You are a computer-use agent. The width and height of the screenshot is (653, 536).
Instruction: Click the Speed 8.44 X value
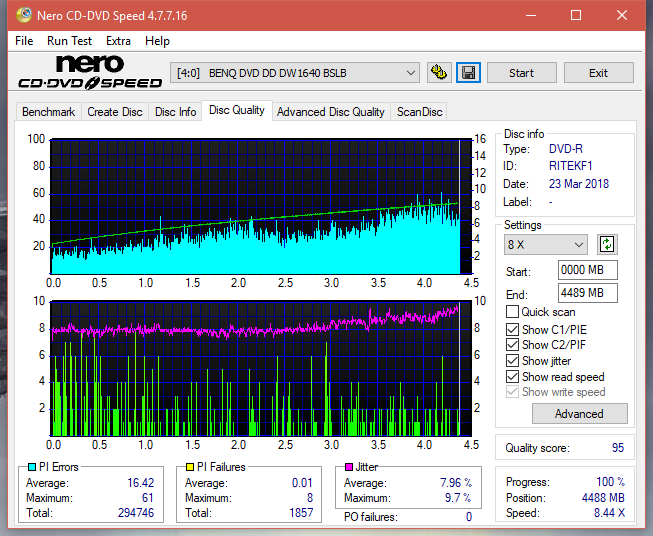point(609,513)
